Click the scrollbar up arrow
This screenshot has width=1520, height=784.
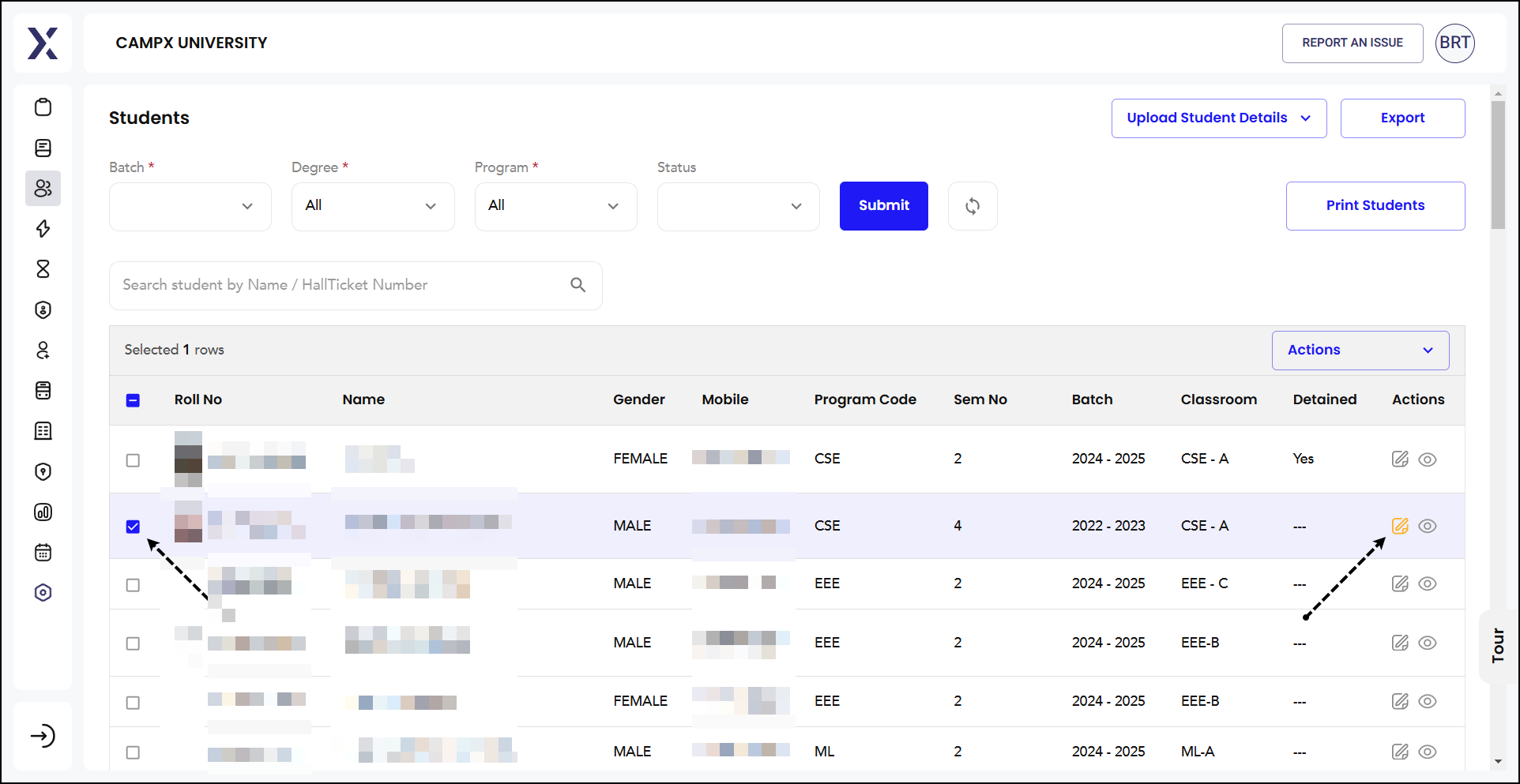[x=1498, y=93]
